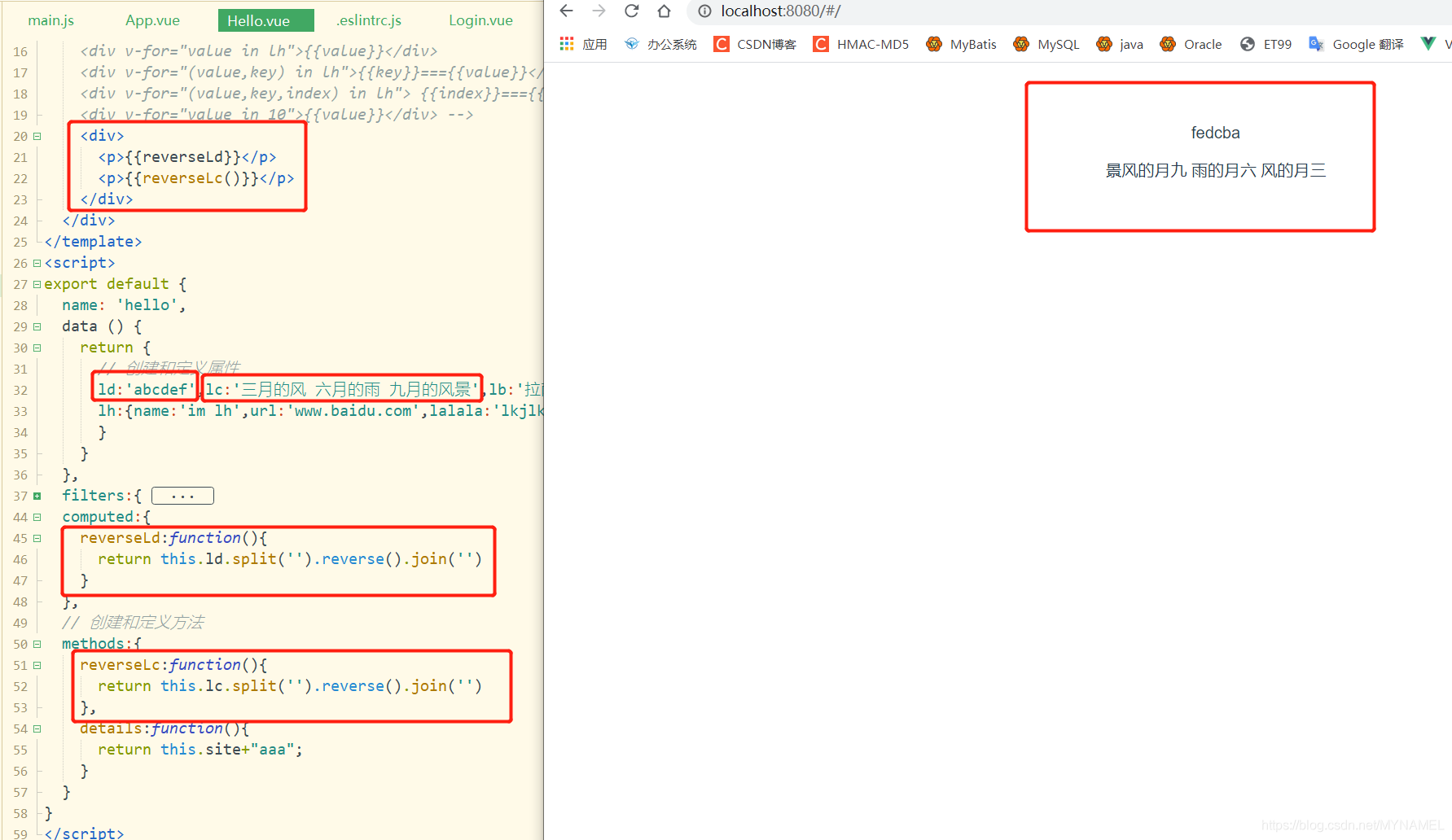This screenshot has width=1452, height=840.
Task: Reload the localhost page
Action: 632,11
